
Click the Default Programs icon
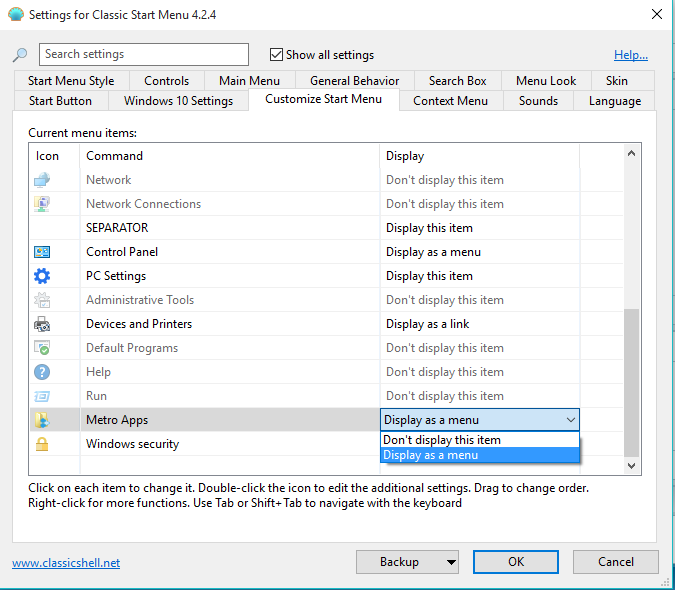42,348
